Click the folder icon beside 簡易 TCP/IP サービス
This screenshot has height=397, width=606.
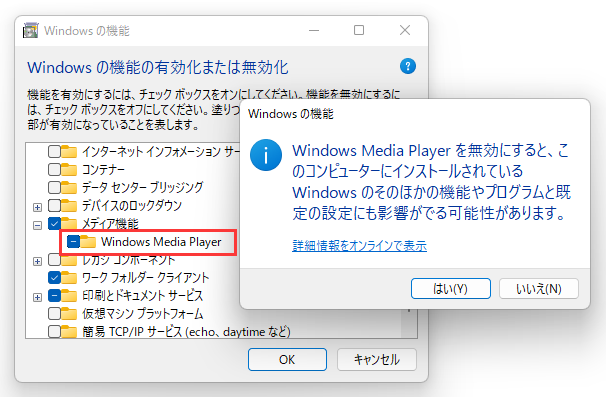coord(69,331)
